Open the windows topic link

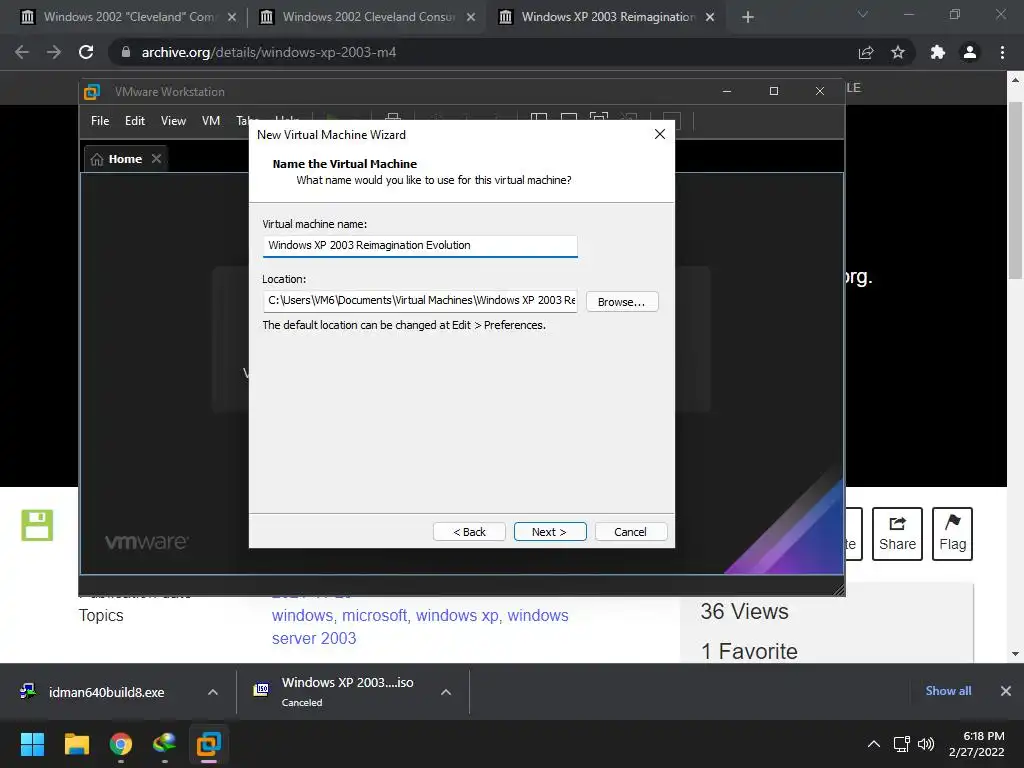(302, 615)
